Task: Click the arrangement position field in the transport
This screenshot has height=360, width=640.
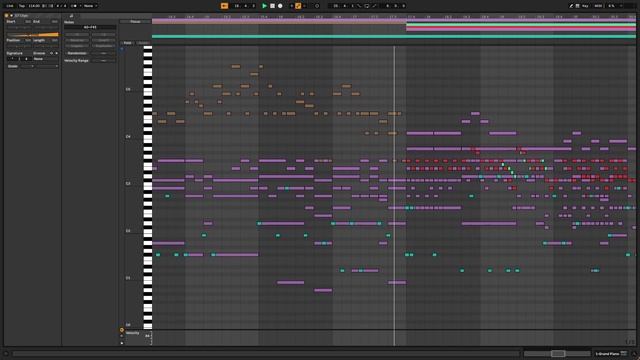Action: tap(245, 6)
